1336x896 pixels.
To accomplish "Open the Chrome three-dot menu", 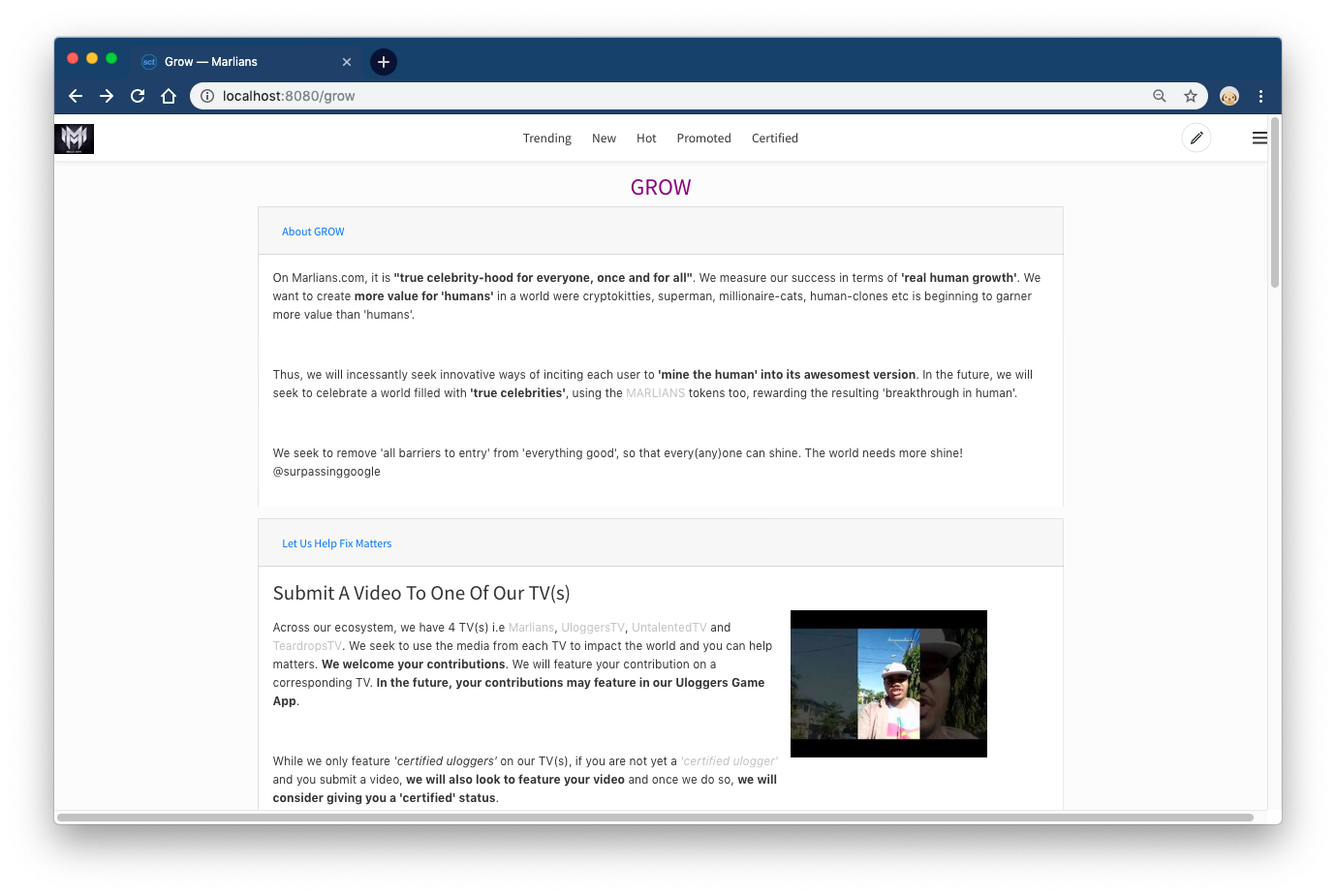I will point(1260,96).
